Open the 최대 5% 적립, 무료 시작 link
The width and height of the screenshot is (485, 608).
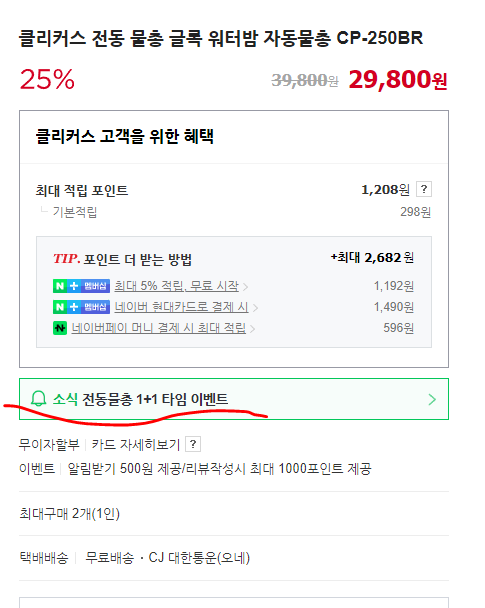pos(176,286)
